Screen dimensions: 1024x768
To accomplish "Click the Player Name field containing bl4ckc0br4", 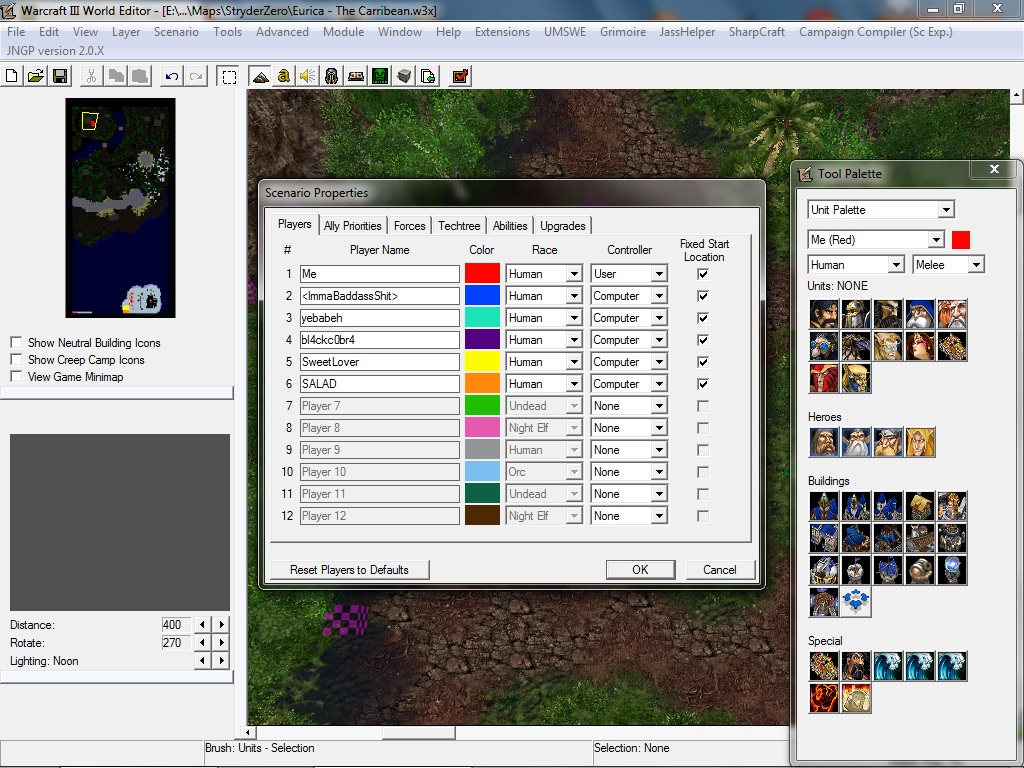I will (379, 340).
